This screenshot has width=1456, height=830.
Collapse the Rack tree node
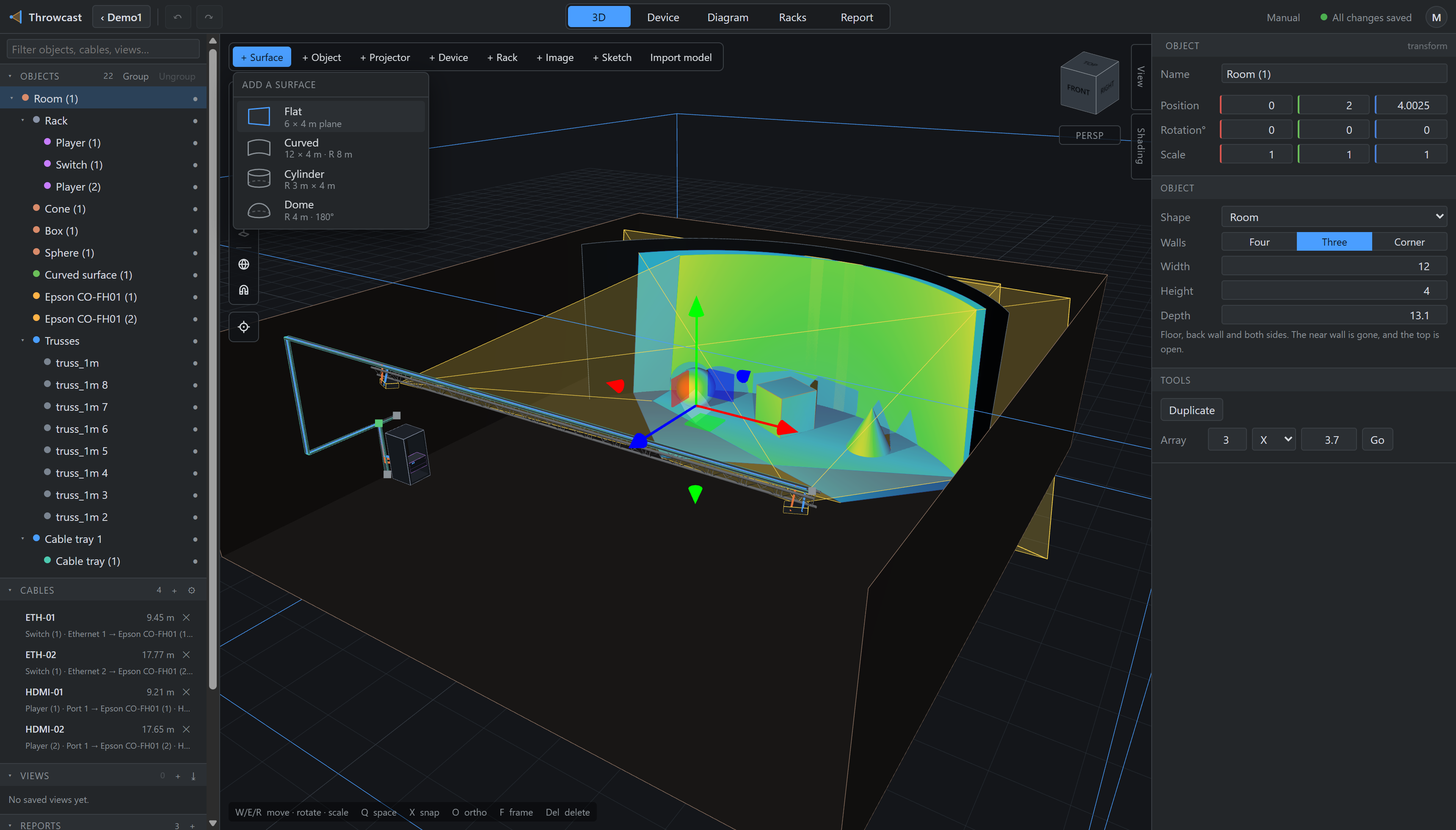pyautogui.click(x=23, y=120)
